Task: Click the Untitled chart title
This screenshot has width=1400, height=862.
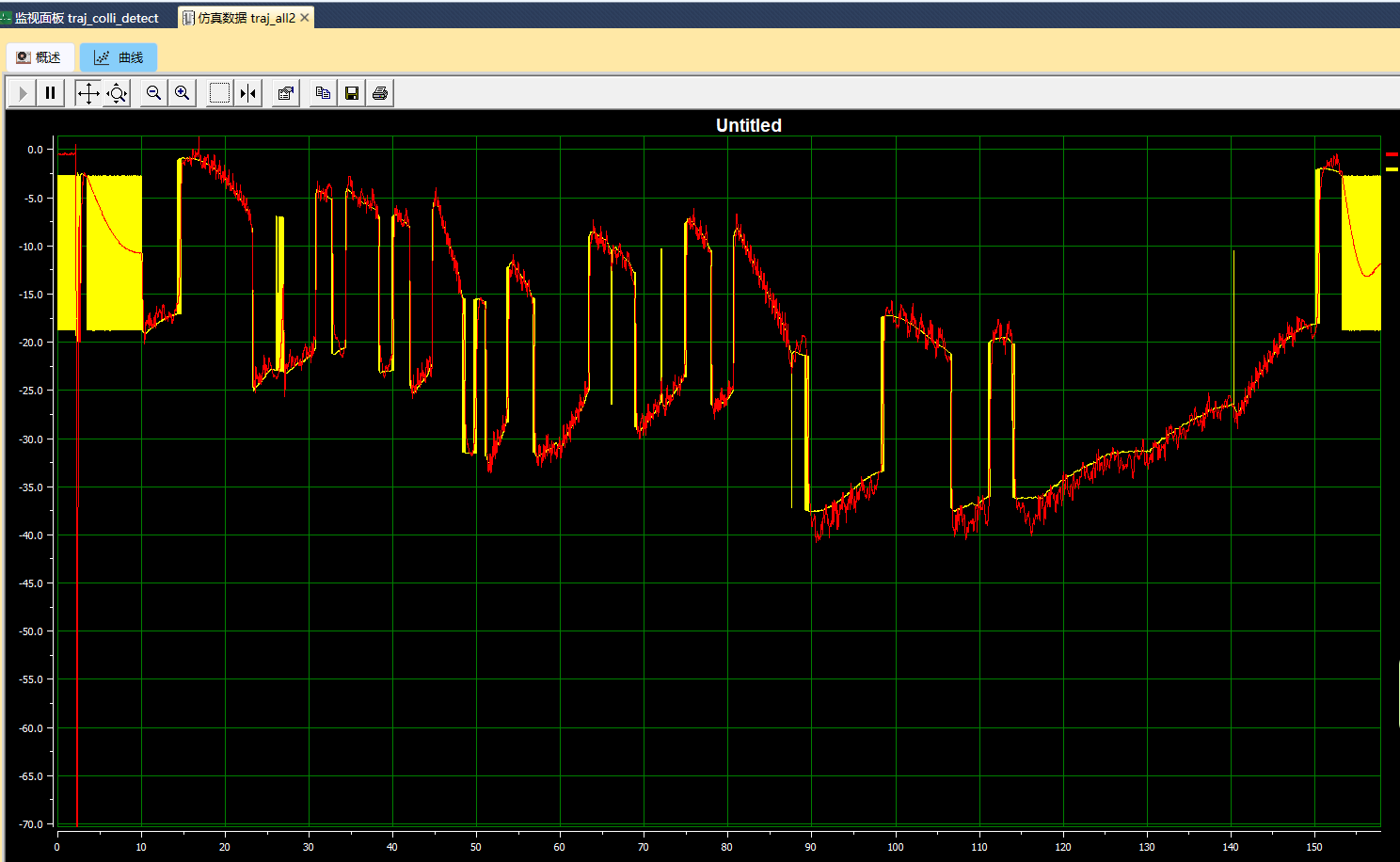Action: pyautogui.click(x=748, y=125)
